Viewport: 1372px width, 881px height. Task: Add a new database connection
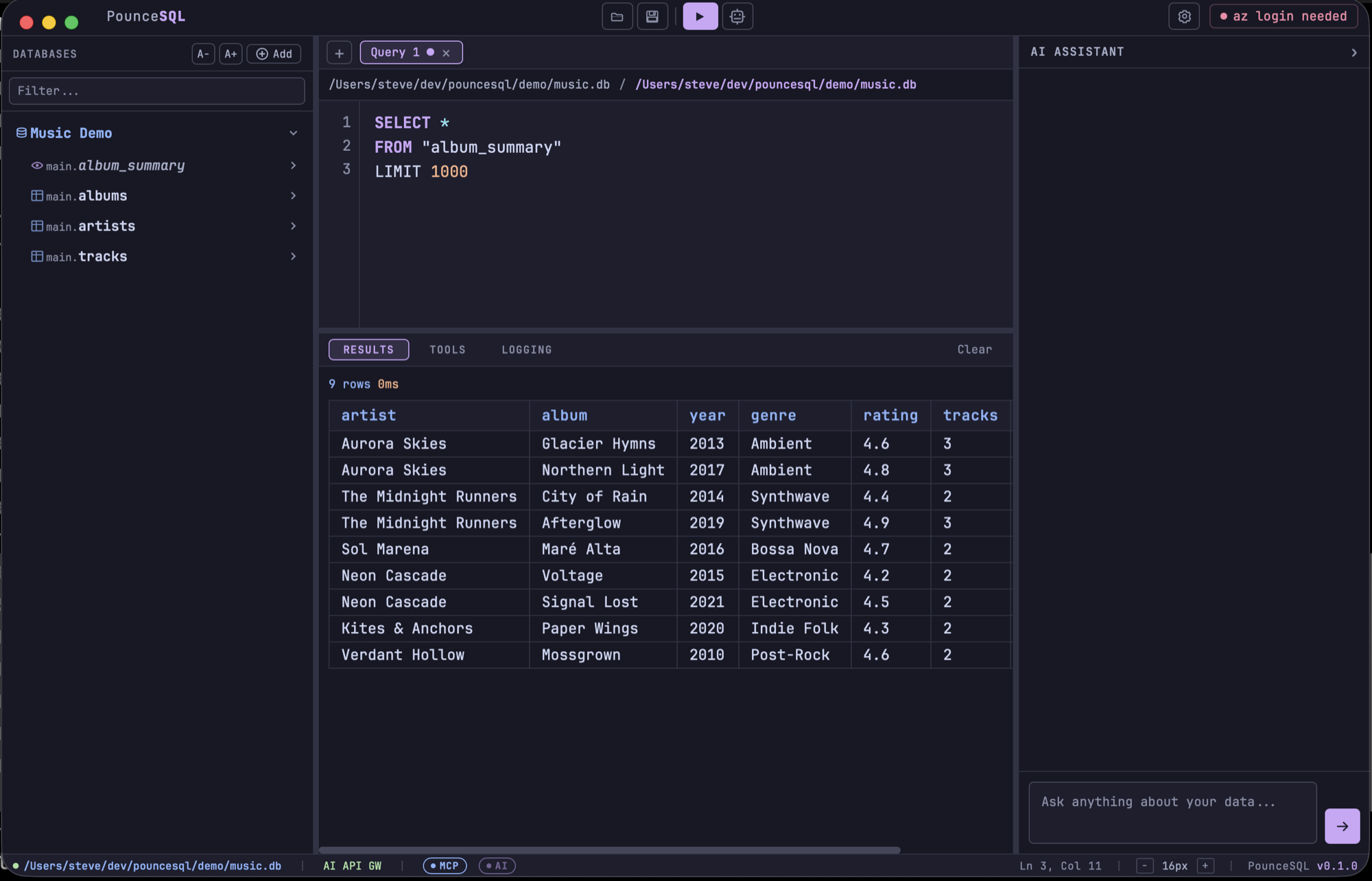click(274, 54)
